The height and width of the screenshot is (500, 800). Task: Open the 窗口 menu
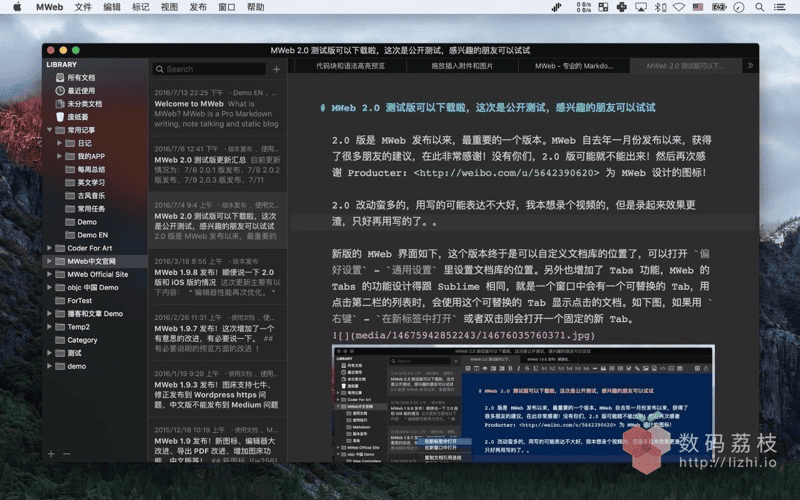(227, 7)
